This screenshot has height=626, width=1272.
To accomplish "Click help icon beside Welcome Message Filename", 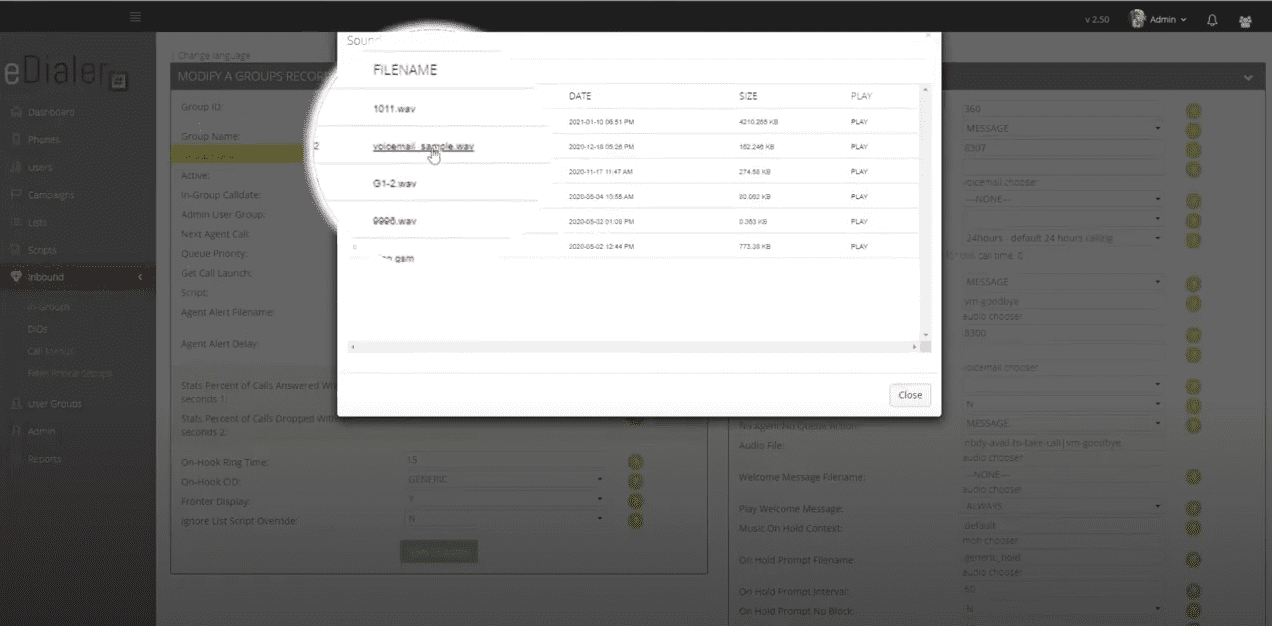I will (x=1193, y=477).
